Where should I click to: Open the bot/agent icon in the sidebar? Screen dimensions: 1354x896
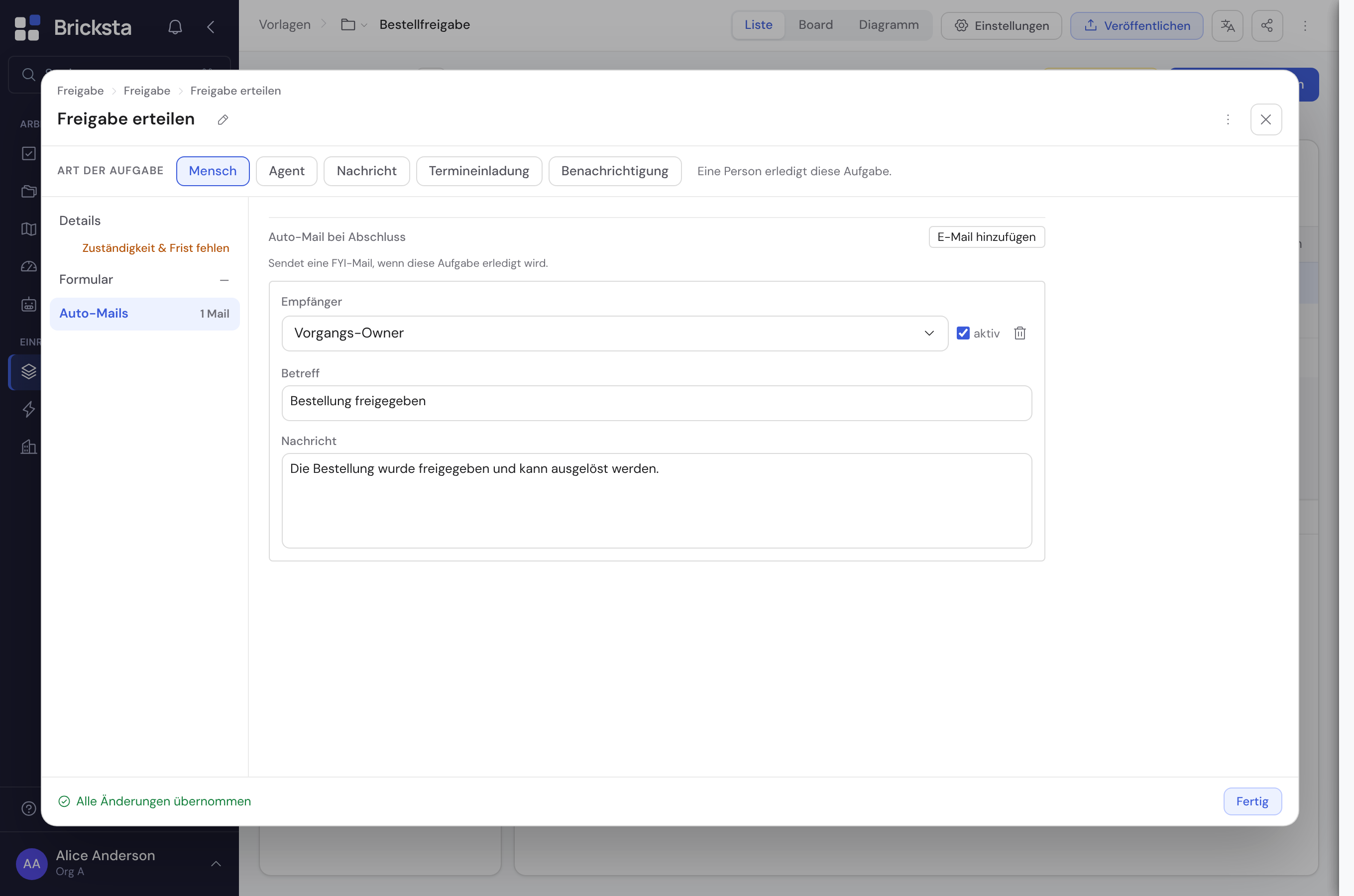coord(28,305)
